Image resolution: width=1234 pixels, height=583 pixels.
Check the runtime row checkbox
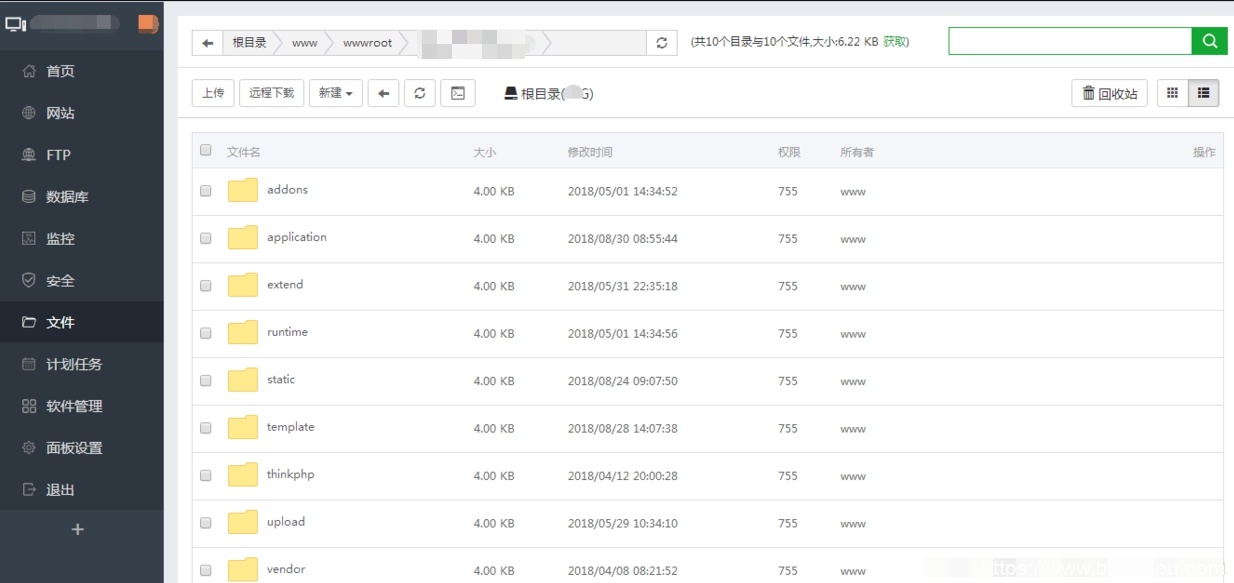point(206,333)
